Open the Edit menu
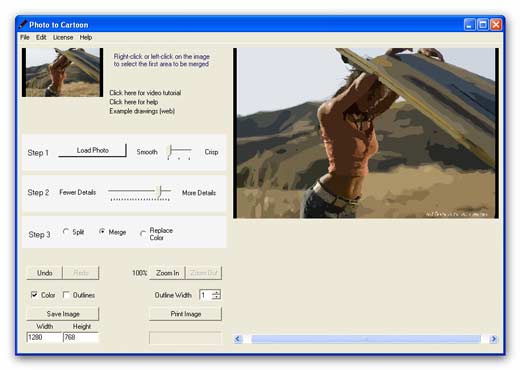Image resolution: width=520 pixels, height=370 pixels. click(41, 37)
